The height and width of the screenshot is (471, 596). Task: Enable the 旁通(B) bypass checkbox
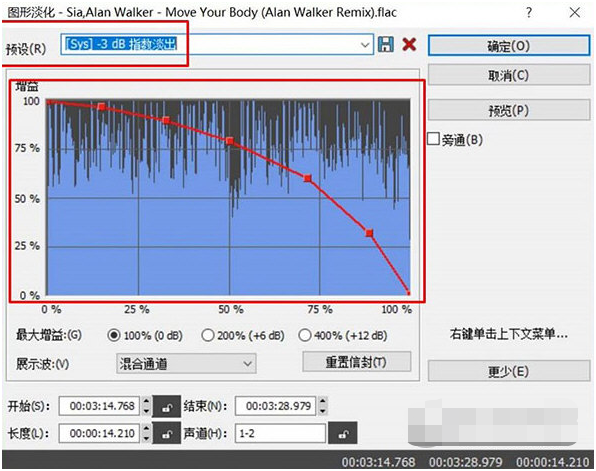click(433, 139)
